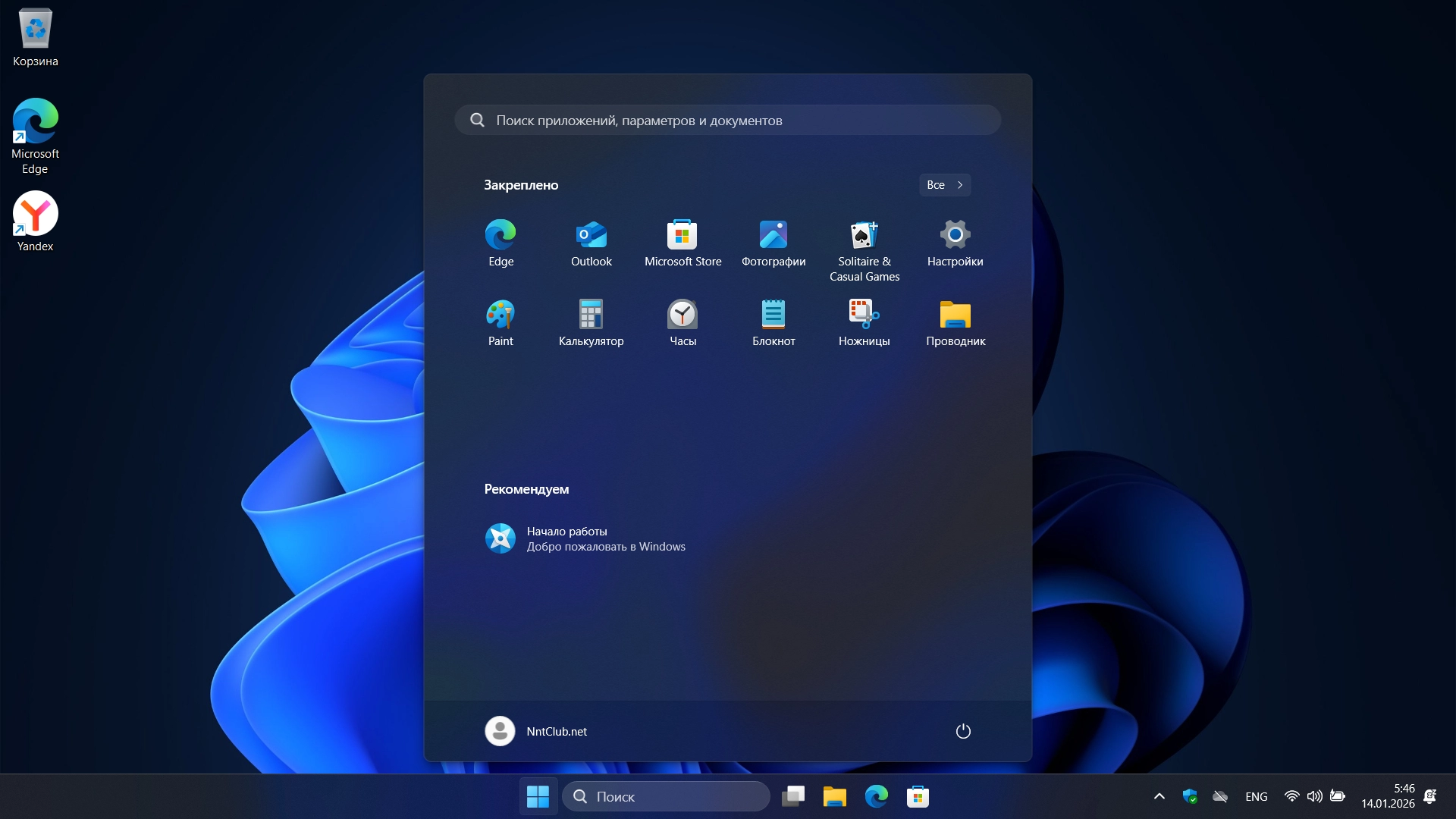
Task: Switch keyboard language via ENG indicator
Action: pos(1256,796)
